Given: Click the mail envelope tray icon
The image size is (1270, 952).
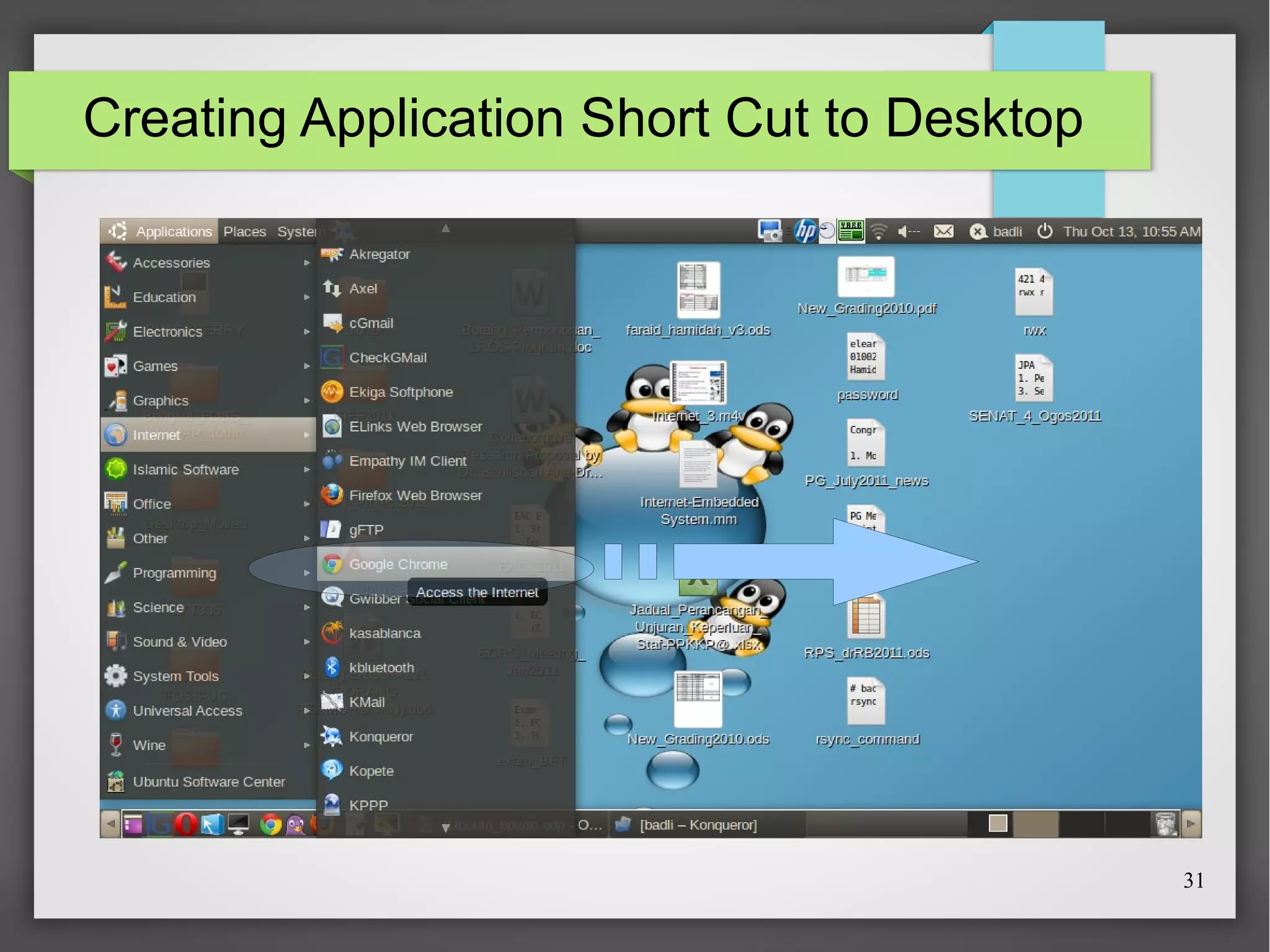Looking at the screenshot, I should pos(943,231).
